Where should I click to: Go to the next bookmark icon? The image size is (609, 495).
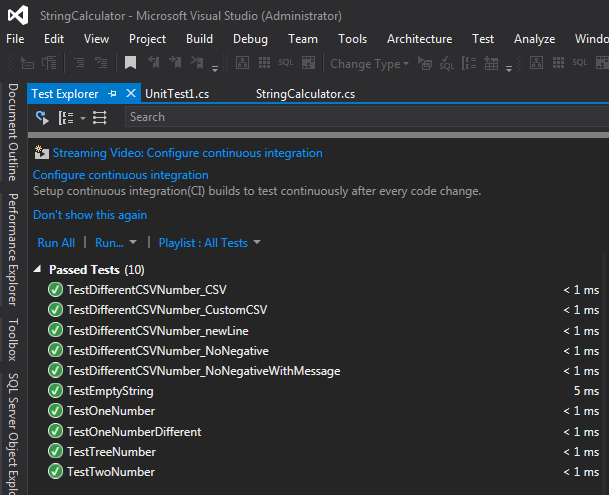(175, 63)
